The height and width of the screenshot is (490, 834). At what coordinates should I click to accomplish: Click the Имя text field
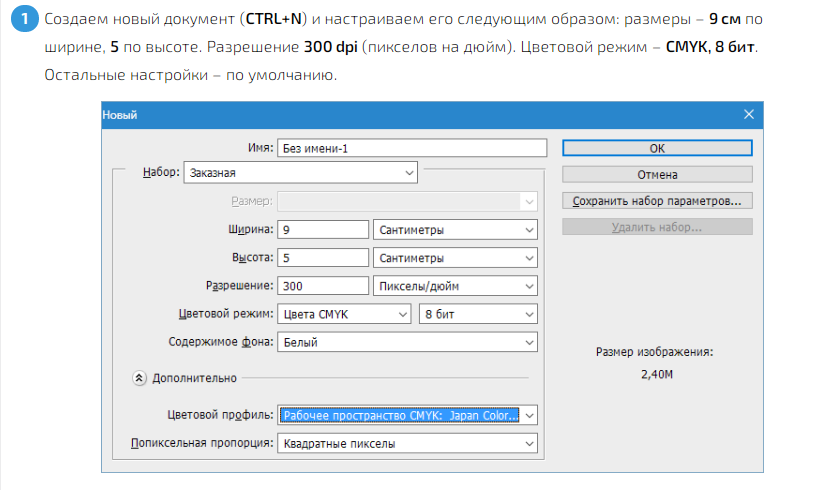click(411, 148)
